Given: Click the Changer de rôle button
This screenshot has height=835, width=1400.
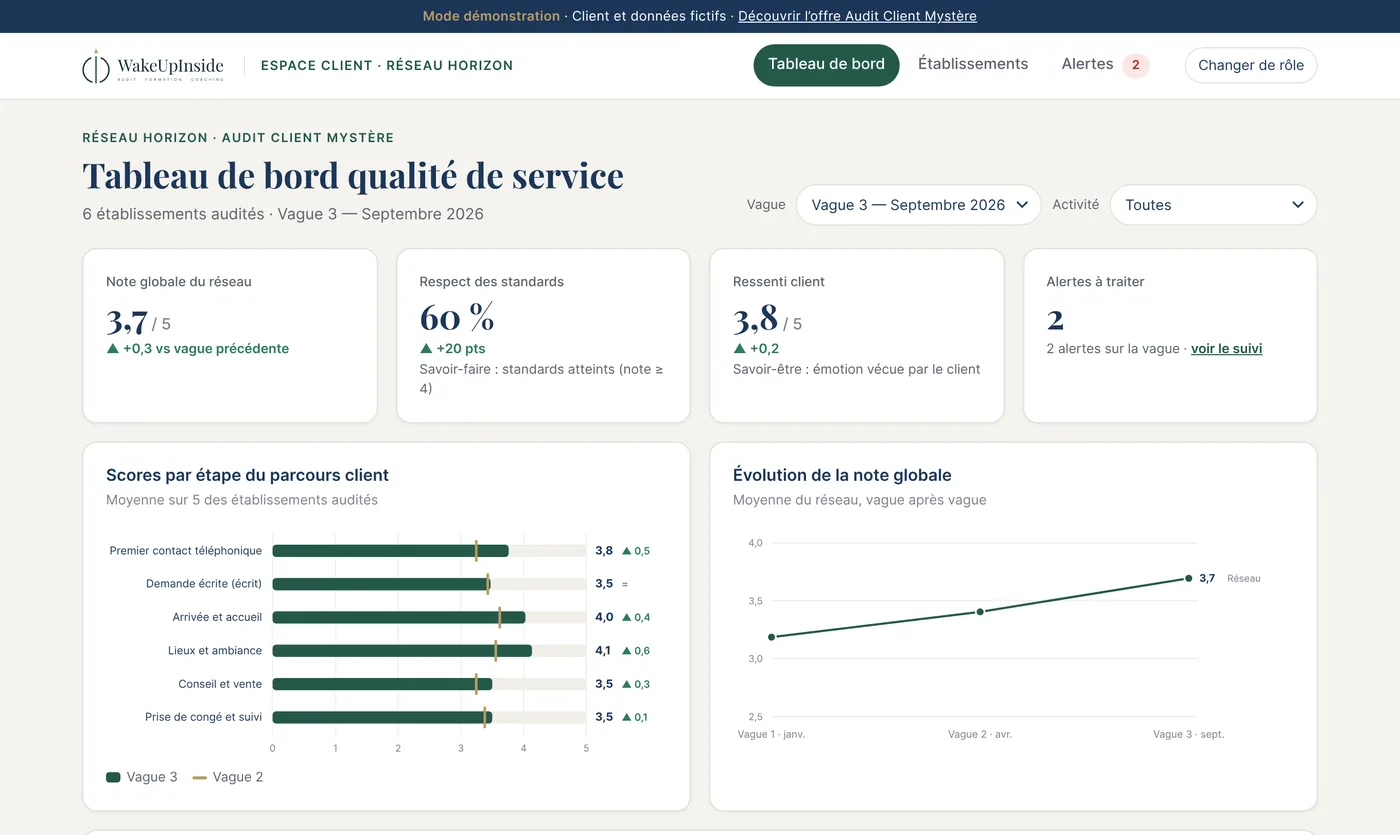Looking at the screenshot, I should [1251, 65].
